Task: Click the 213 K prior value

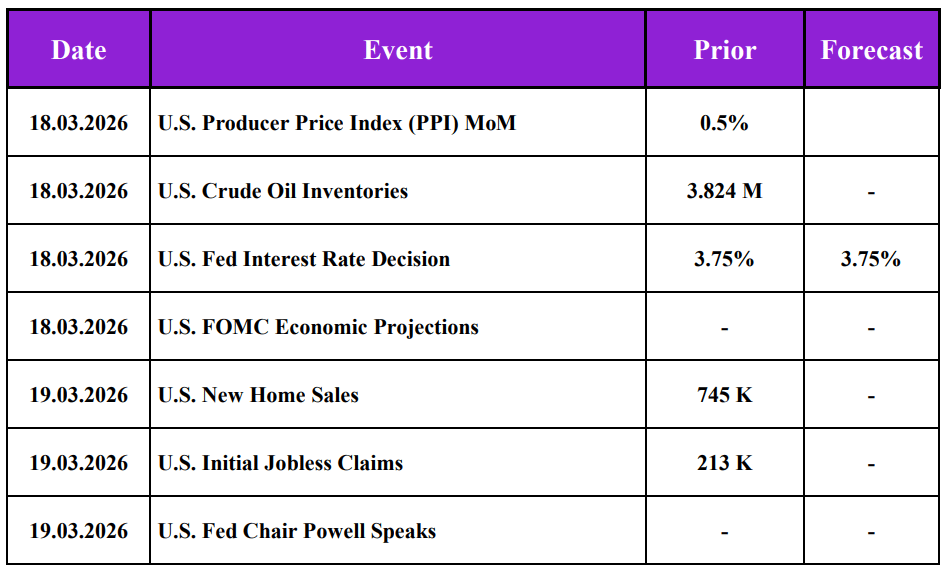Action: coord(725,463)
